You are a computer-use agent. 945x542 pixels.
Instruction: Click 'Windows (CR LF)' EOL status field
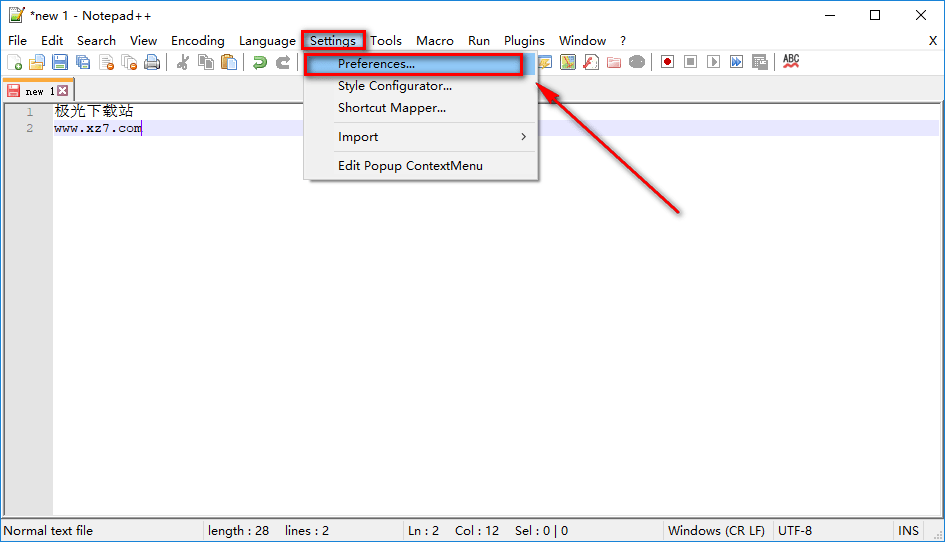point(716,531)
